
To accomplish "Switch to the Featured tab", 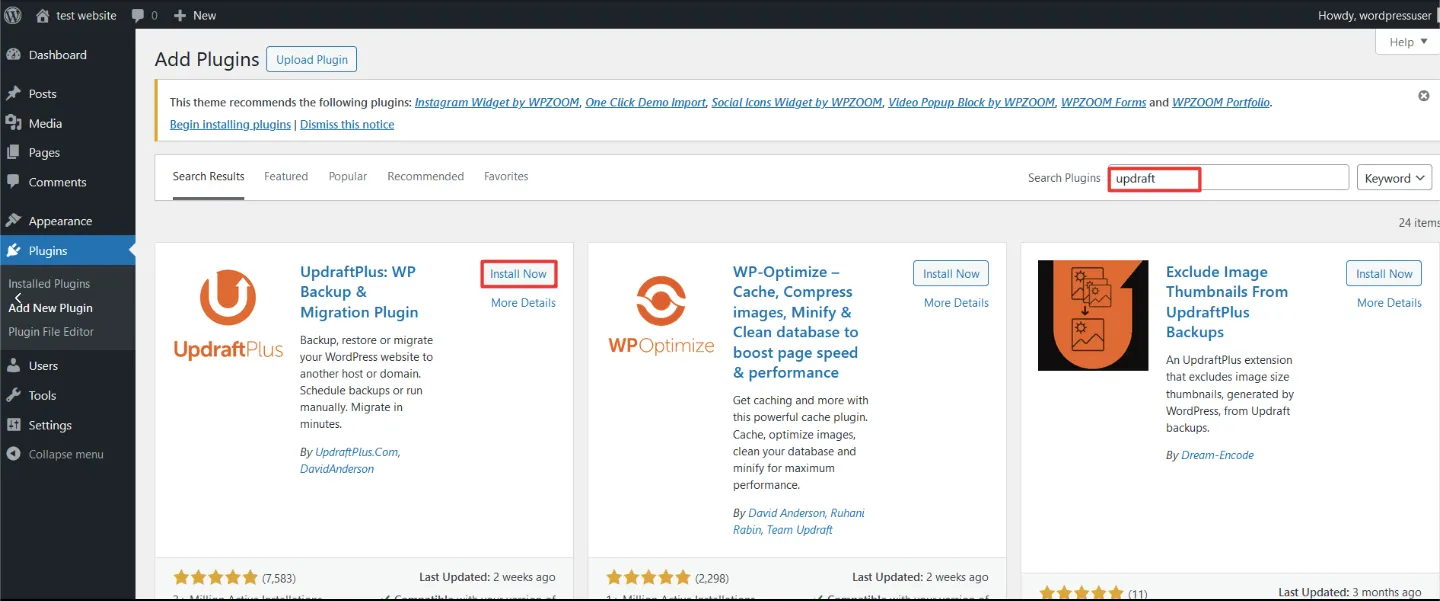I will pos(286,176).
